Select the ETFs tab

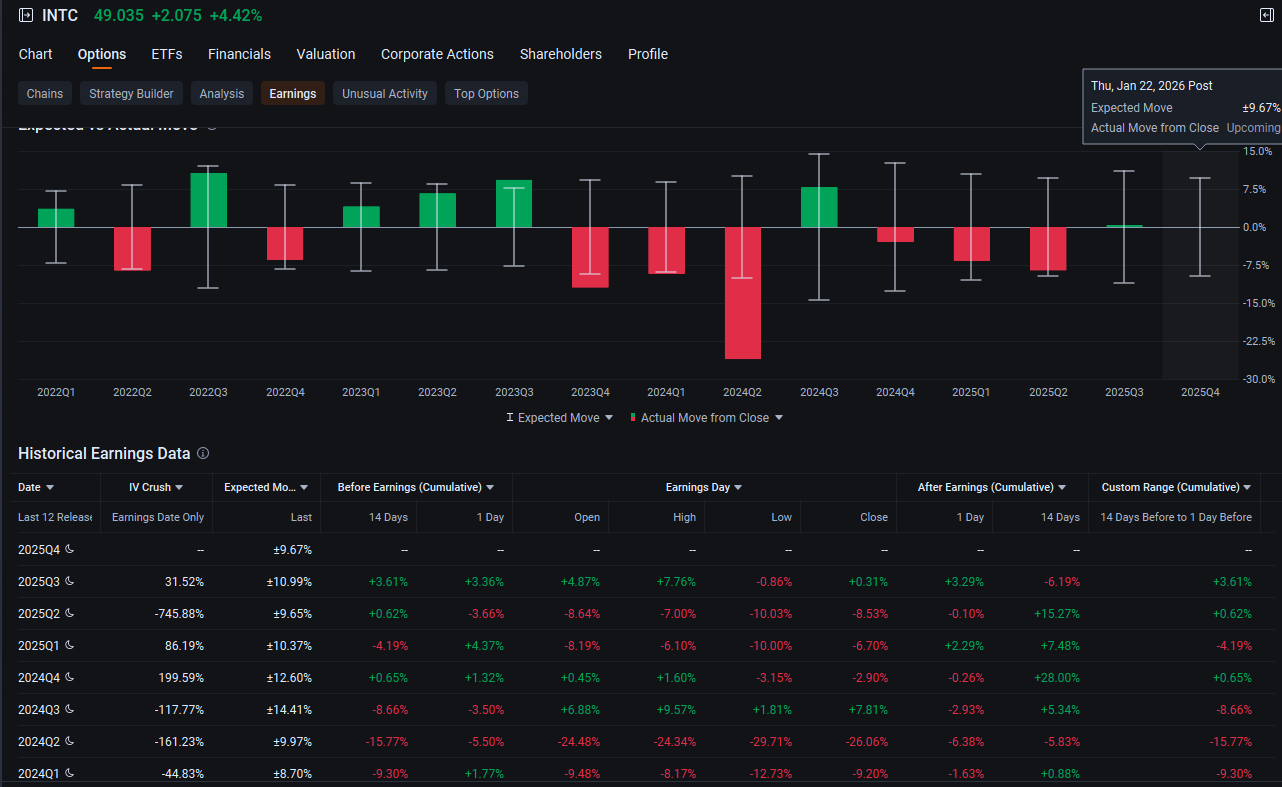click(167, 54)
